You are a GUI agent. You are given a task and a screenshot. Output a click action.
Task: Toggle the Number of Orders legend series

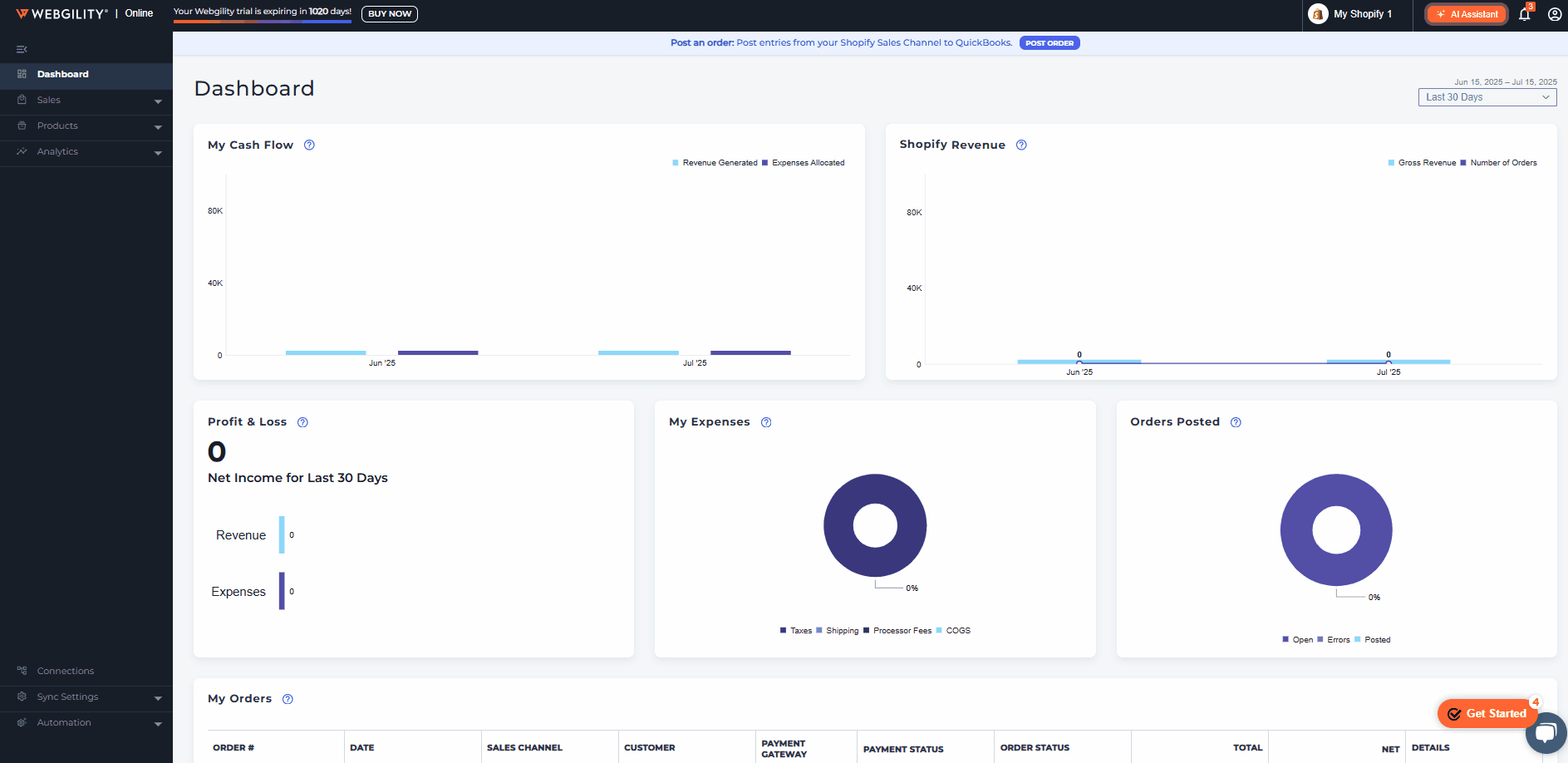click(1502, 163)
